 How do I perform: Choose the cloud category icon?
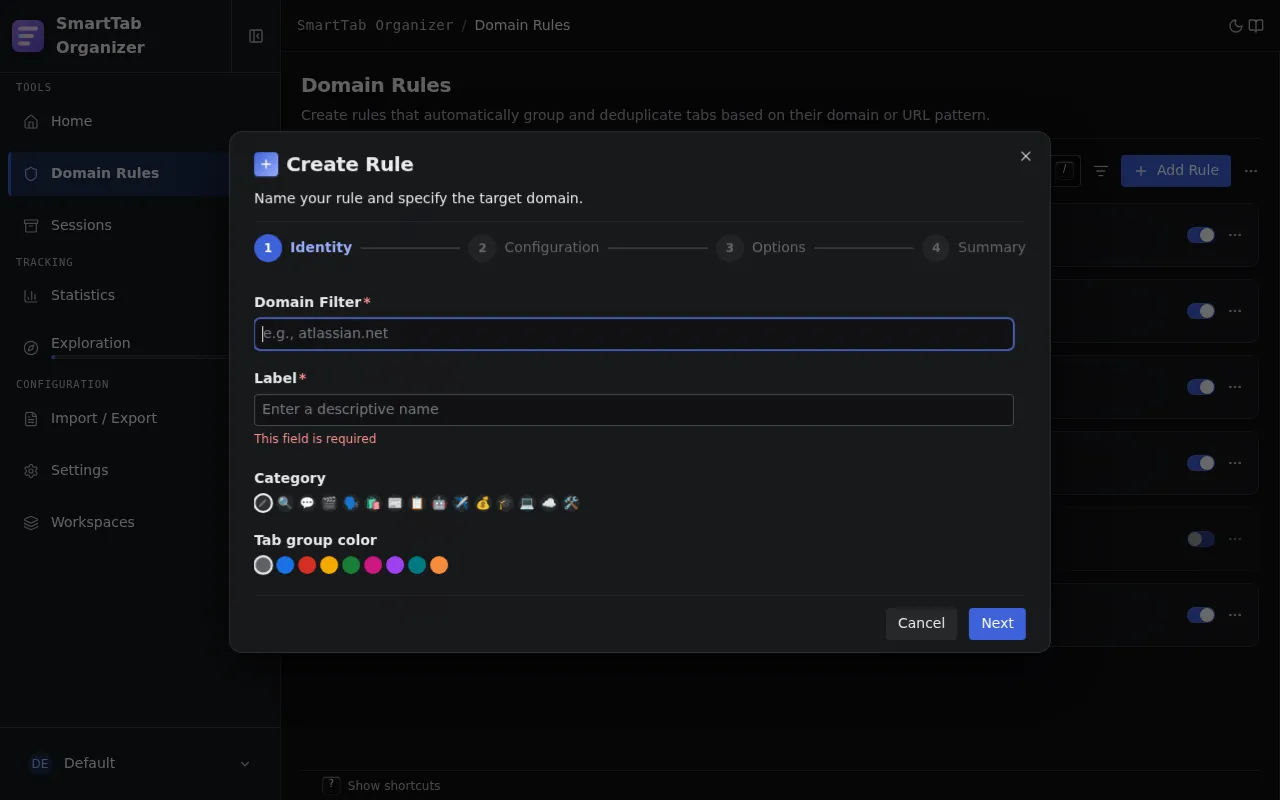549,503
